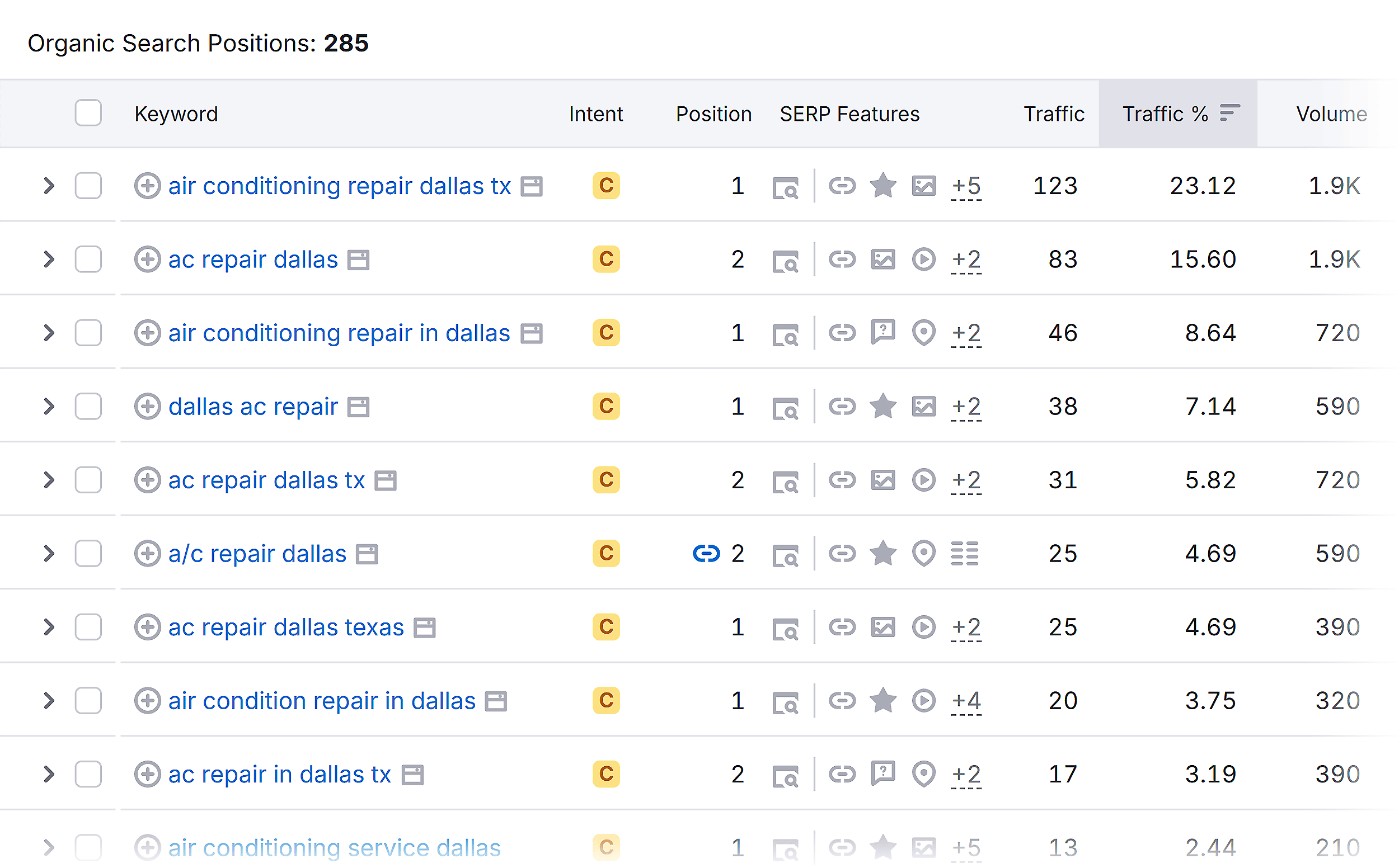Click People Also Ask icon in 'ac repair in dallas tx' row
The image size is (1399, 868).
(x=883, y=774)
